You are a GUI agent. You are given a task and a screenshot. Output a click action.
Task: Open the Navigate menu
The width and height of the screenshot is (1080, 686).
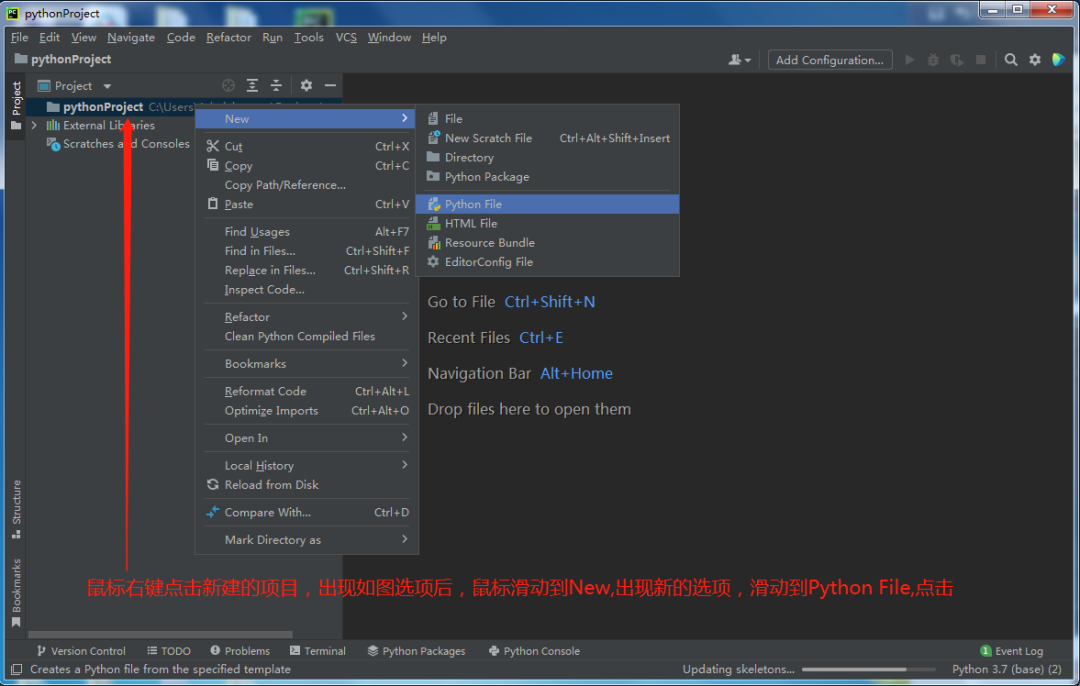coord(131,37)
